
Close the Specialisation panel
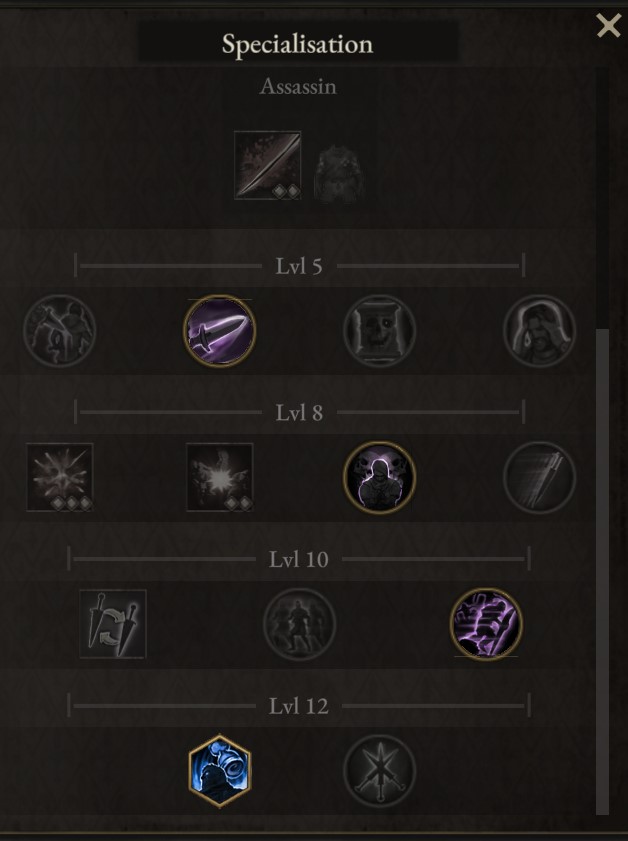[608, 26]
